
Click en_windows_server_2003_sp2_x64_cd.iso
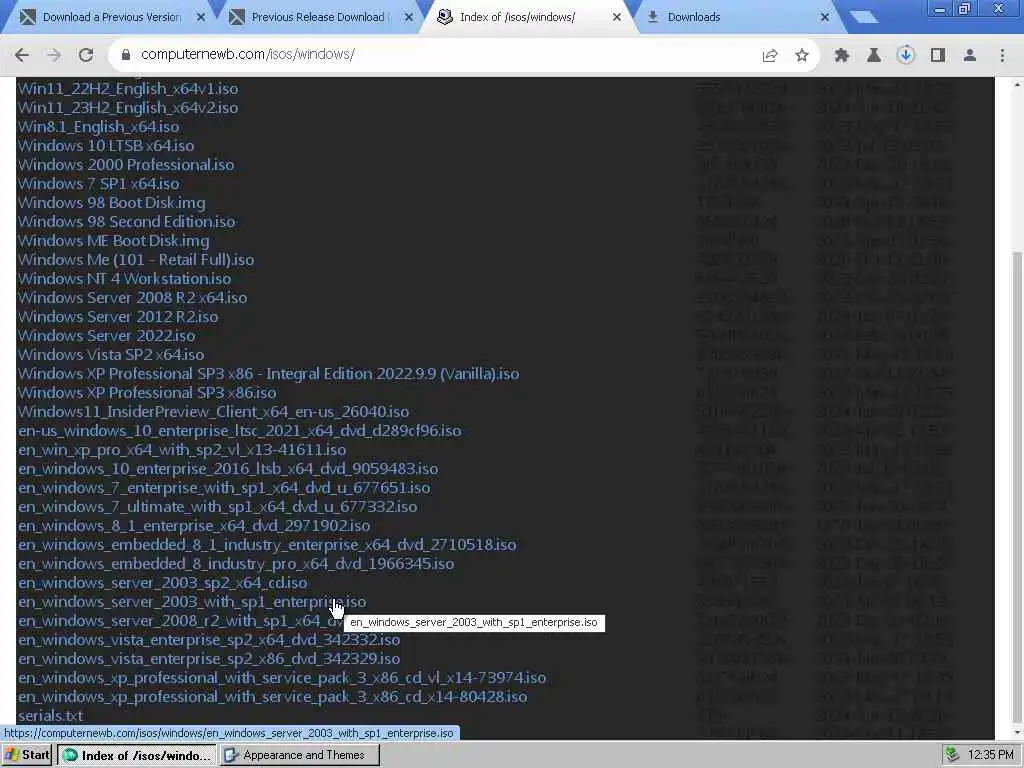coord(163,583)
